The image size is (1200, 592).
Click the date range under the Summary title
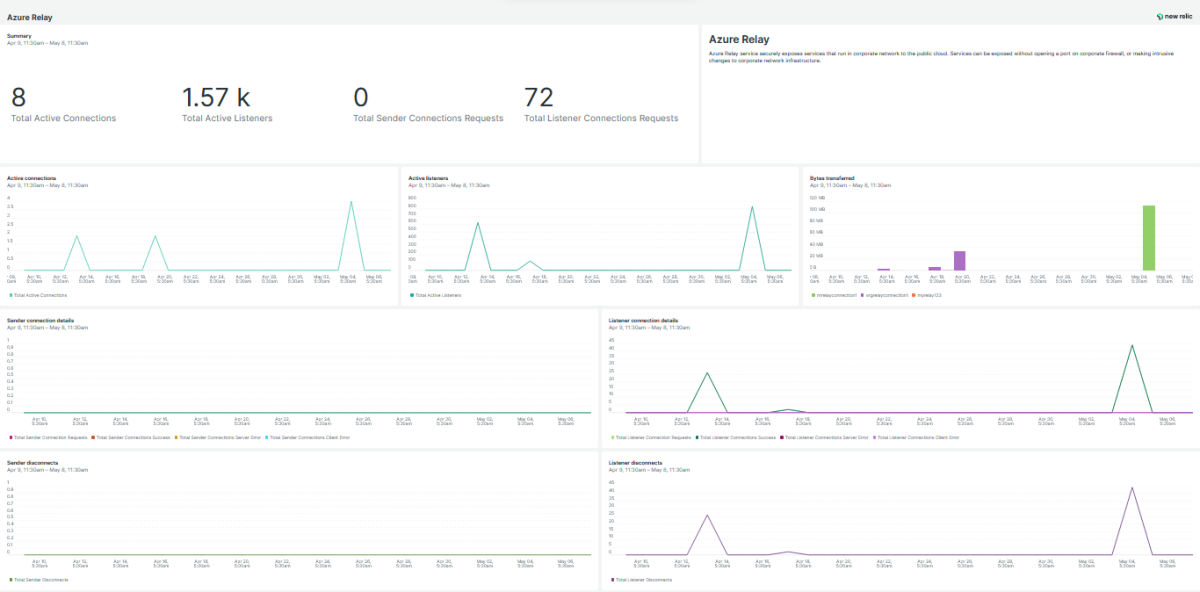47,43
